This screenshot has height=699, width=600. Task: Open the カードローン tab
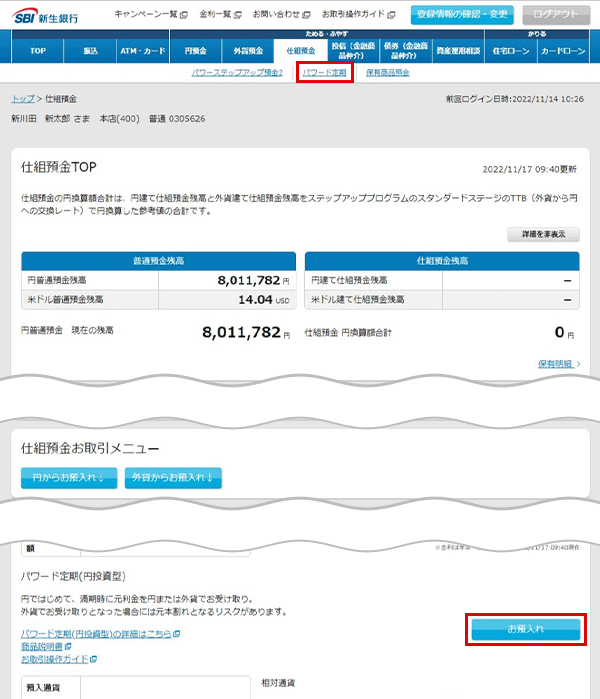pos(561,49)
